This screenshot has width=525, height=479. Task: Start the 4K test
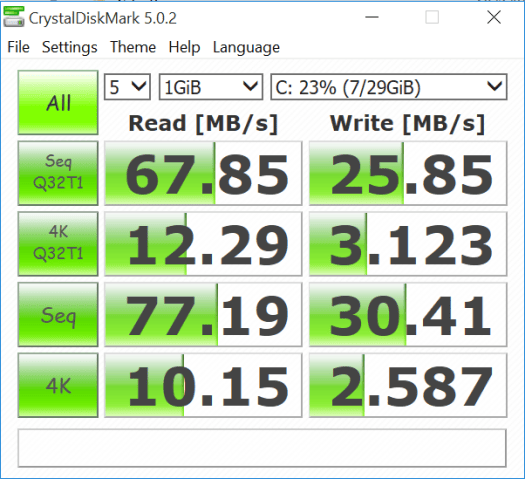[58, 385]
